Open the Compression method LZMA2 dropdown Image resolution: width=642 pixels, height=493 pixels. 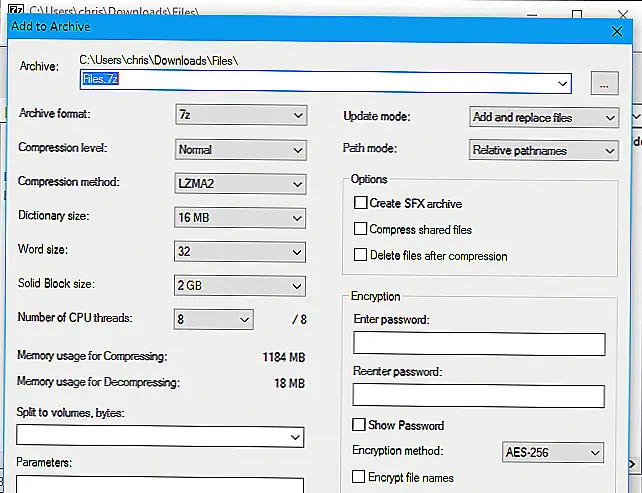pyautogui.click(x=240, y=184)
